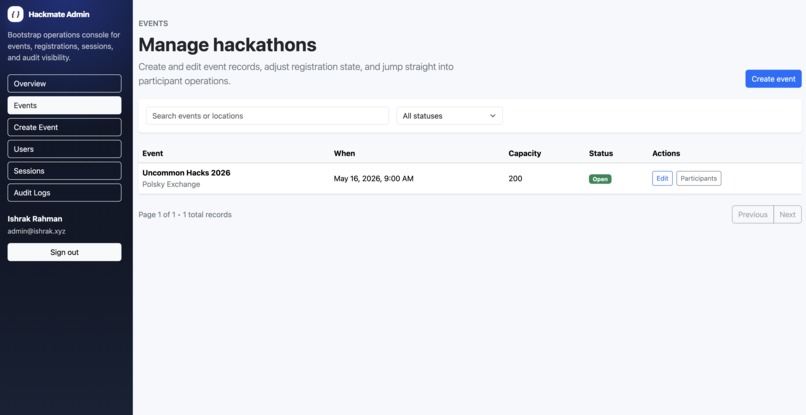806x415 pixels.
Task: Edit the Uncommon Hacks 2026 event
Action: coord(662,178)
